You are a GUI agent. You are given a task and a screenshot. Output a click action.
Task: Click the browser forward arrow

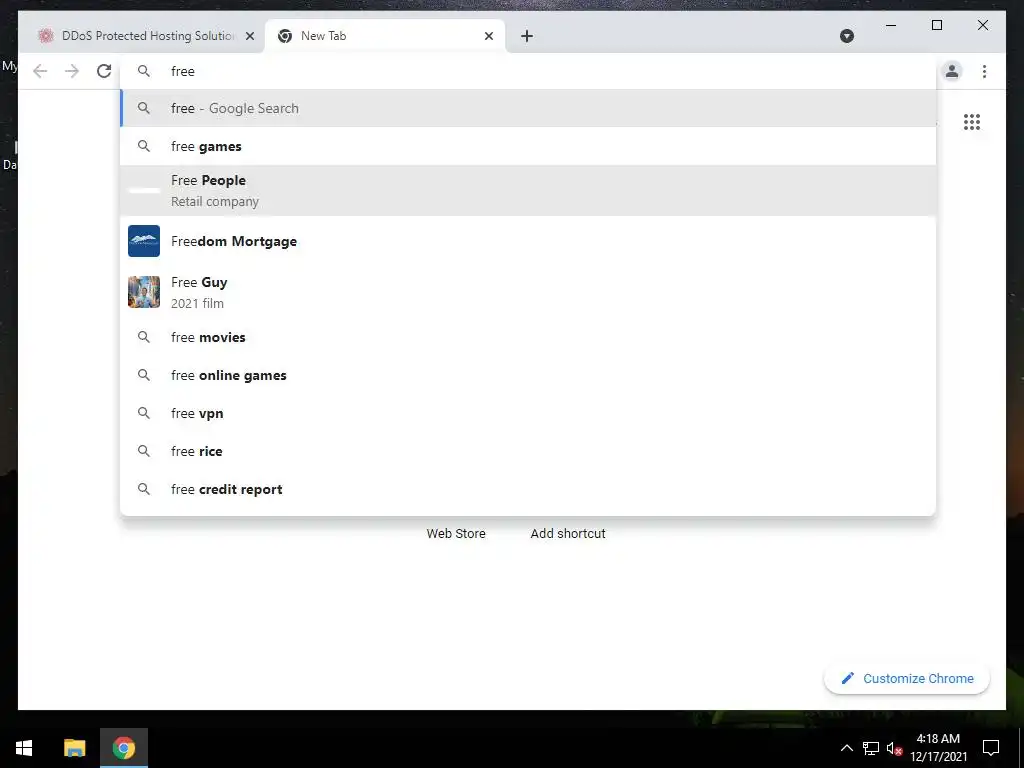pyautogui.click(x=72, y=71)
